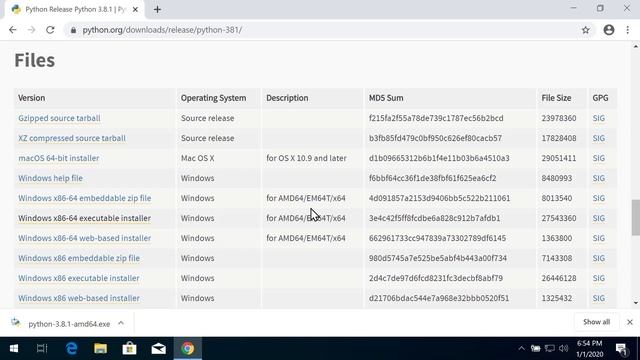640x360 pixels.
Task: Open SIG for Windows help file
Action: coord(598,178)
